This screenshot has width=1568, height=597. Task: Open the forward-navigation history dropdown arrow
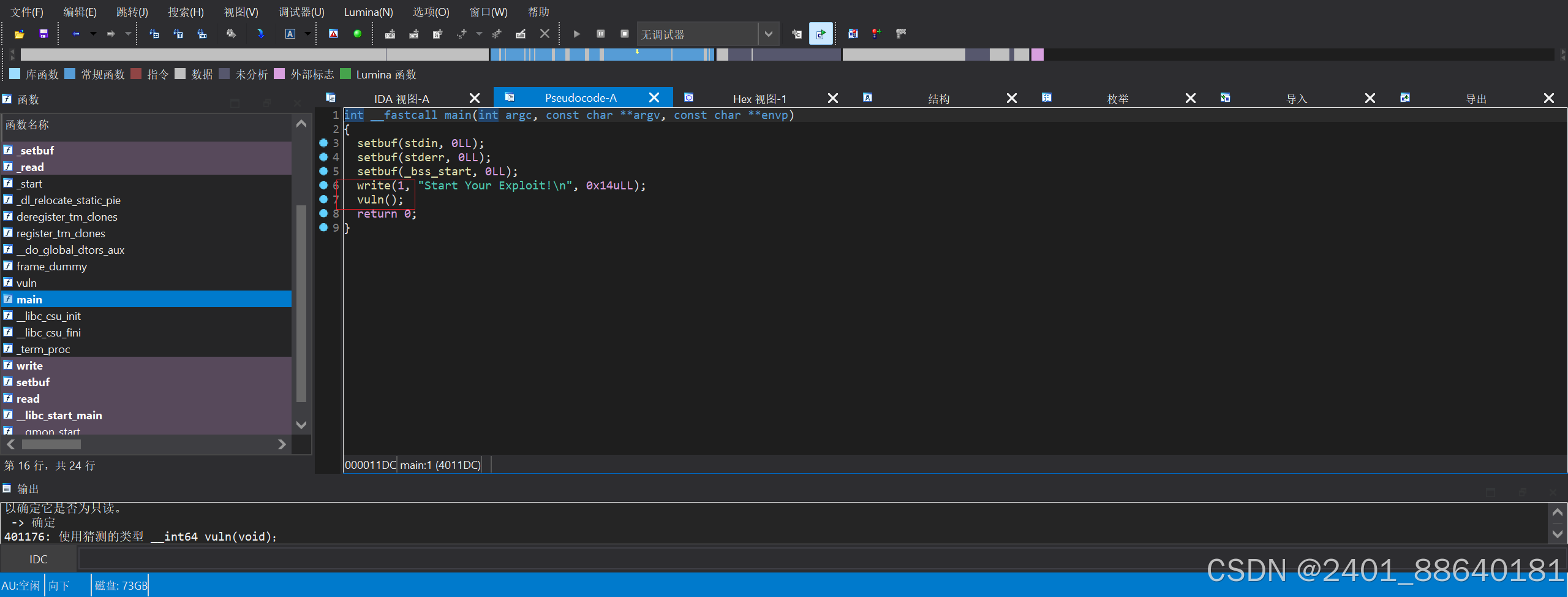click(x=128, y=34)
